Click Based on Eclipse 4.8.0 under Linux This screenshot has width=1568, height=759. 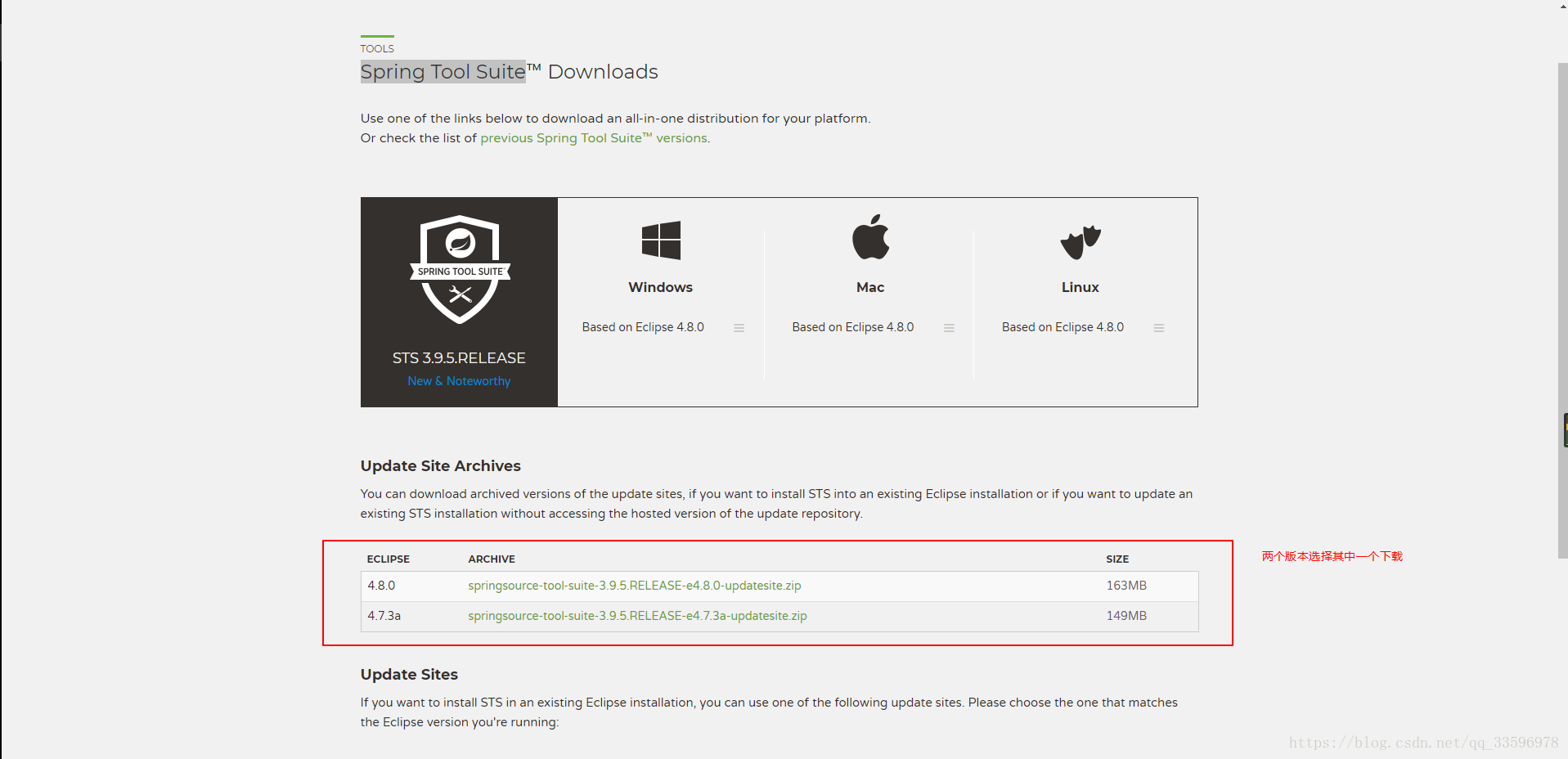1063,327
